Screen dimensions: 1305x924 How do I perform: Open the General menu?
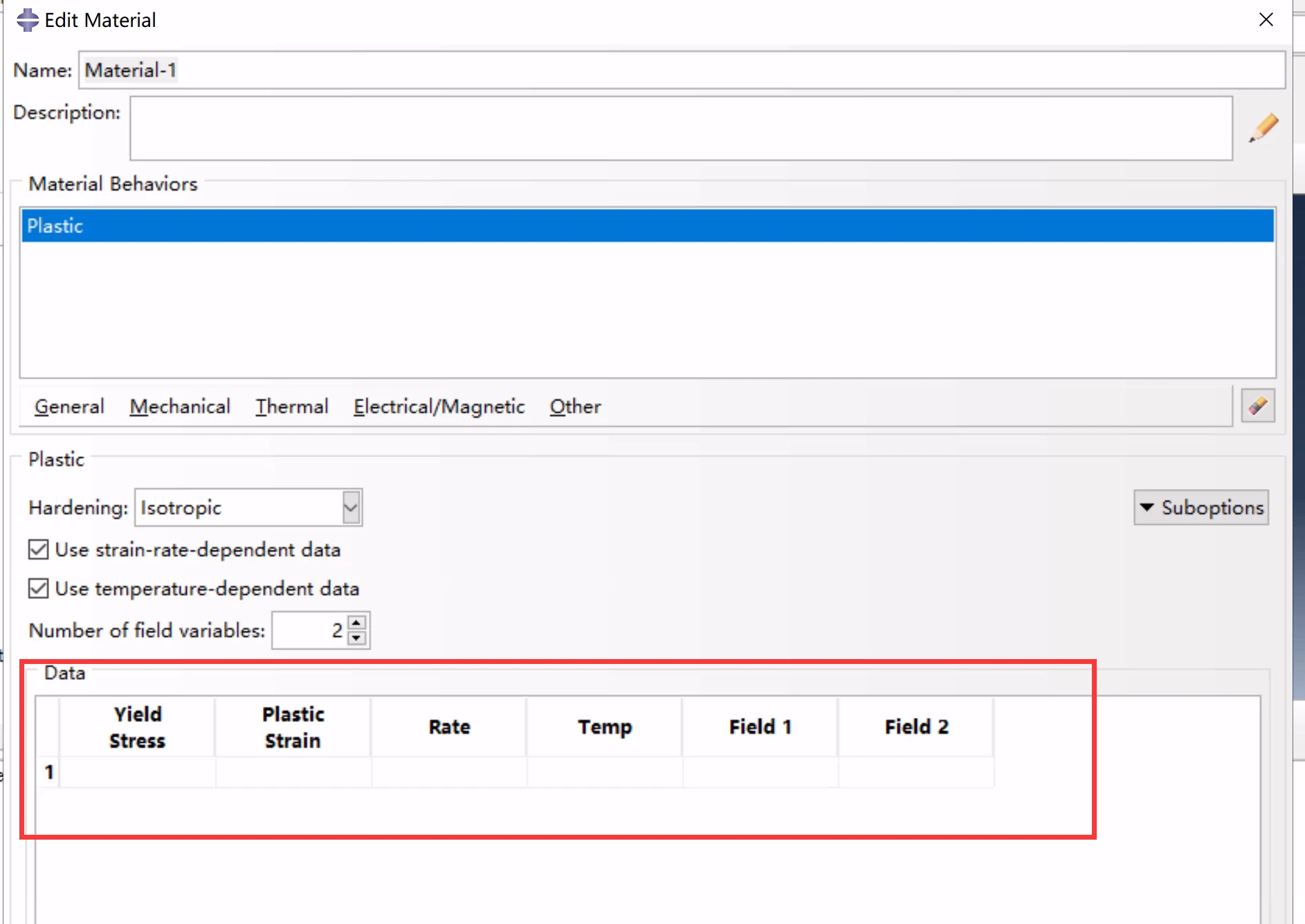(69, 407)
